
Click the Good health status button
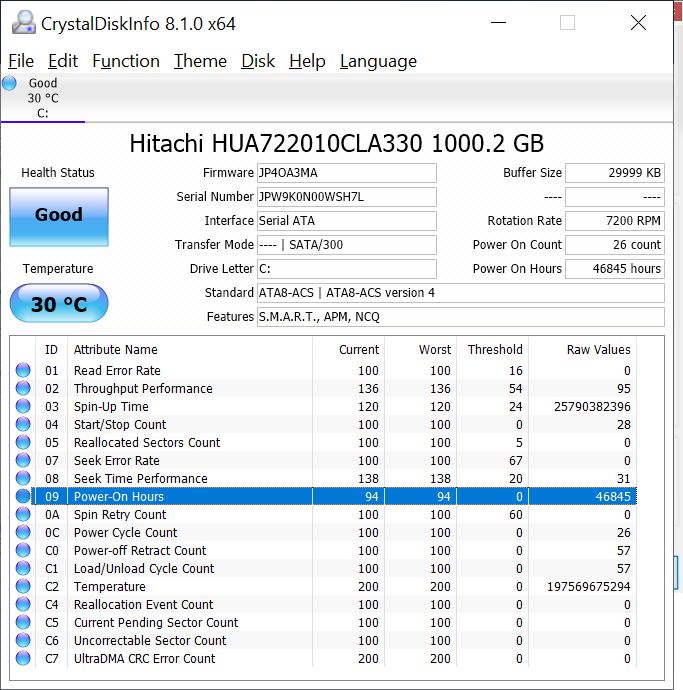pos(59,217)
